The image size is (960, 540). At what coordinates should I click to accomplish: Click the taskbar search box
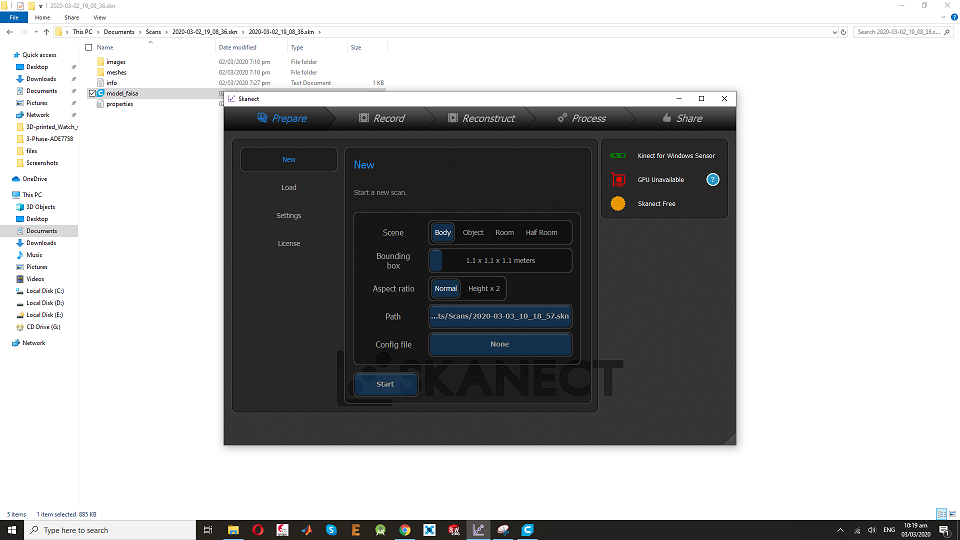[x=110, y=530]
